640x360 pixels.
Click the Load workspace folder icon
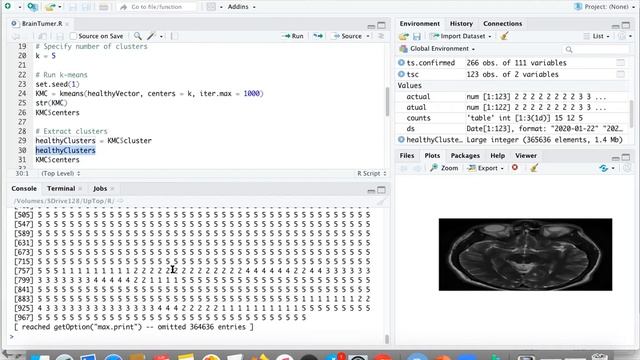(404, 36)
